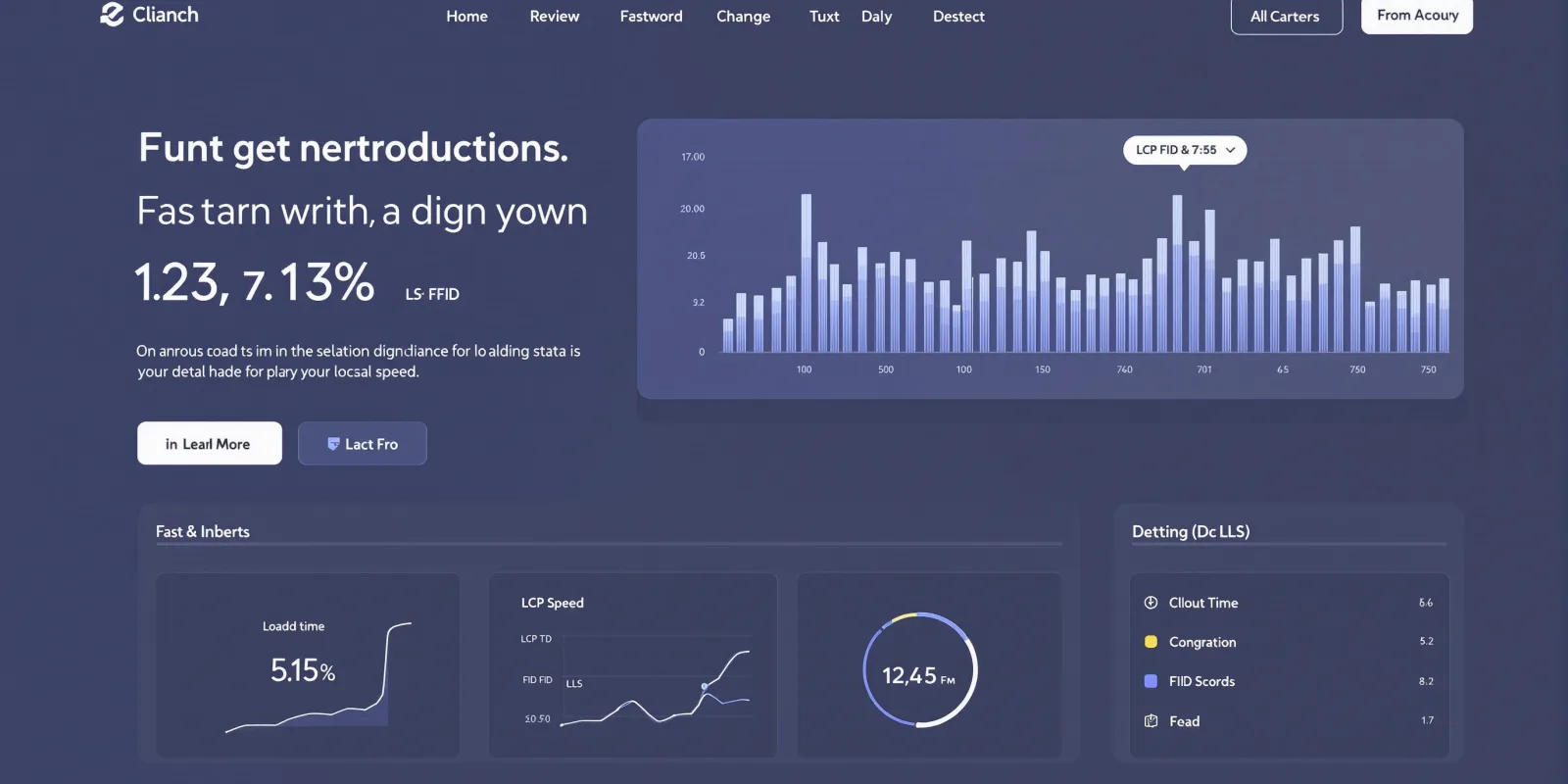Click the All Carters button
Viewport: 1568px width, 784px height.
click(1286, 17)
